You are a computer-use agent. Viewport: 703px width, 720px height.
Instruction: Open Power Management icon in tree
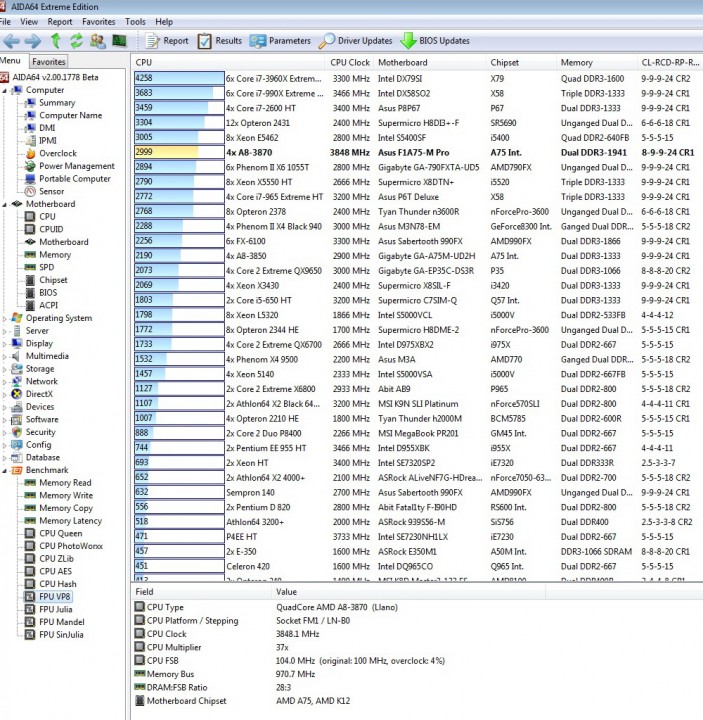coord(30,166)
